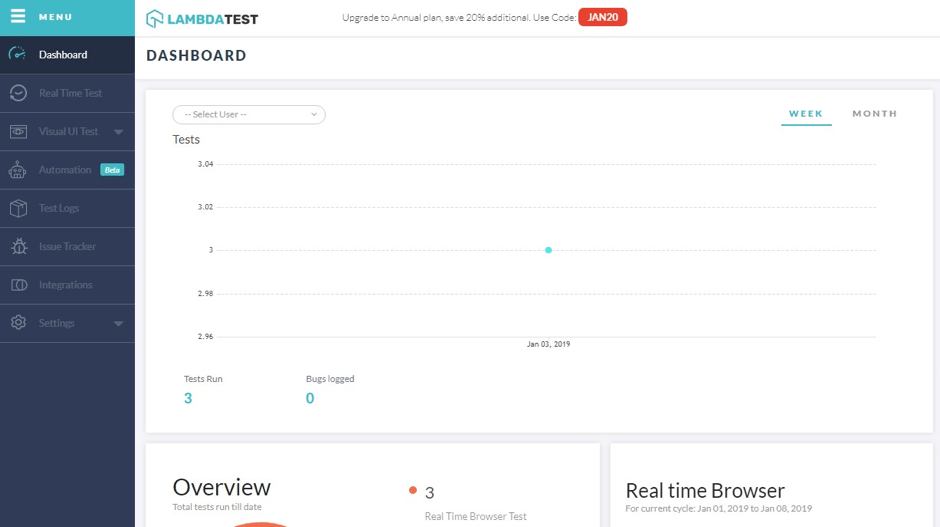Click the LambdaTest logo
This screenshot has width=940, height=527.
(x=202, y=19)
